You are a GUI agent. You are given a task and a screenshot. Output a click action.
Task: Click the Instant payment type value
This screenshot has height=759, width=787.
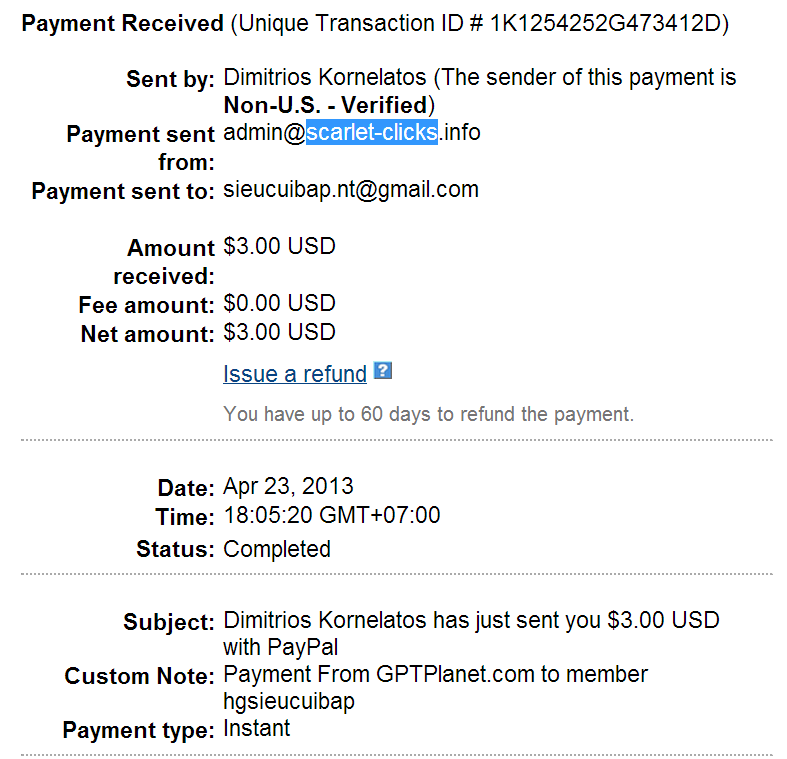point(257,728)
